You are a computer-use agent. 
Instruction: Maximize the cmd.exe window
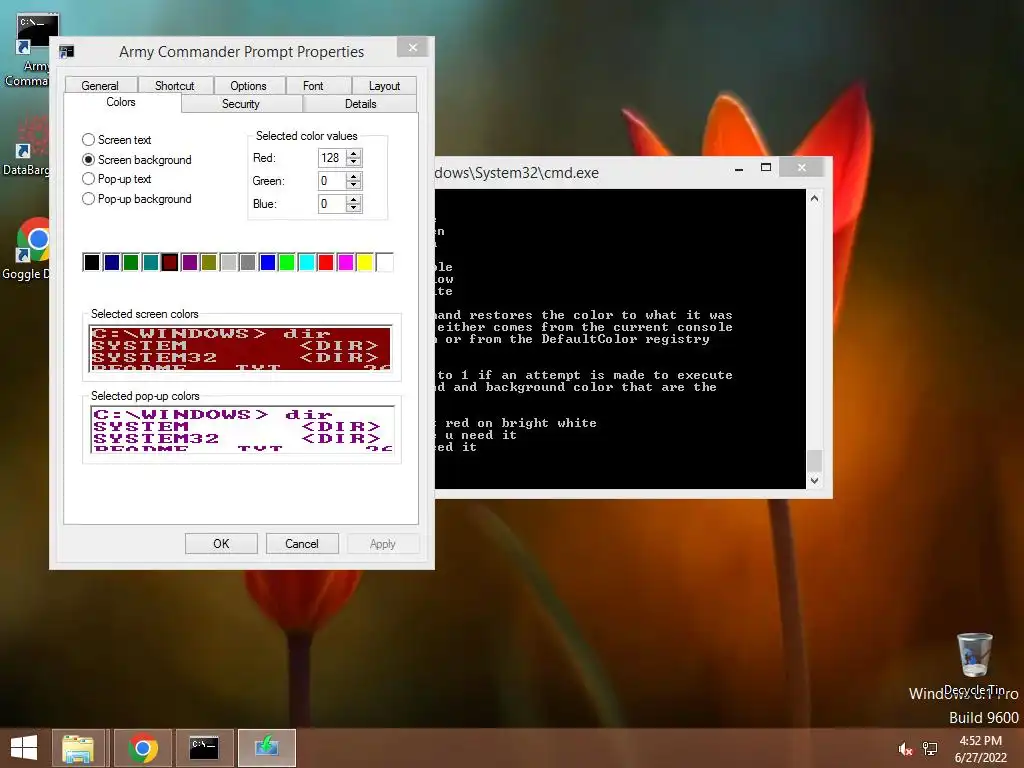[766, 168]
